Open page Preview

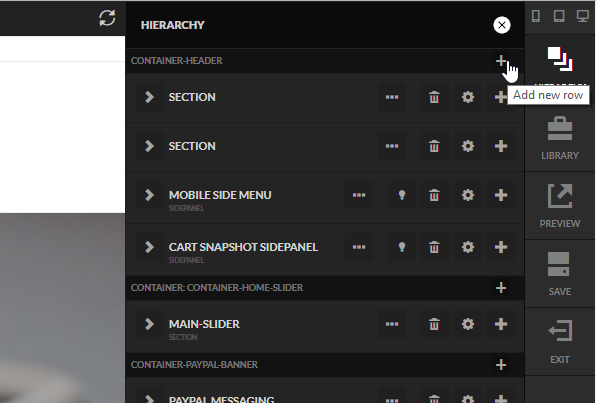[560, 206]
